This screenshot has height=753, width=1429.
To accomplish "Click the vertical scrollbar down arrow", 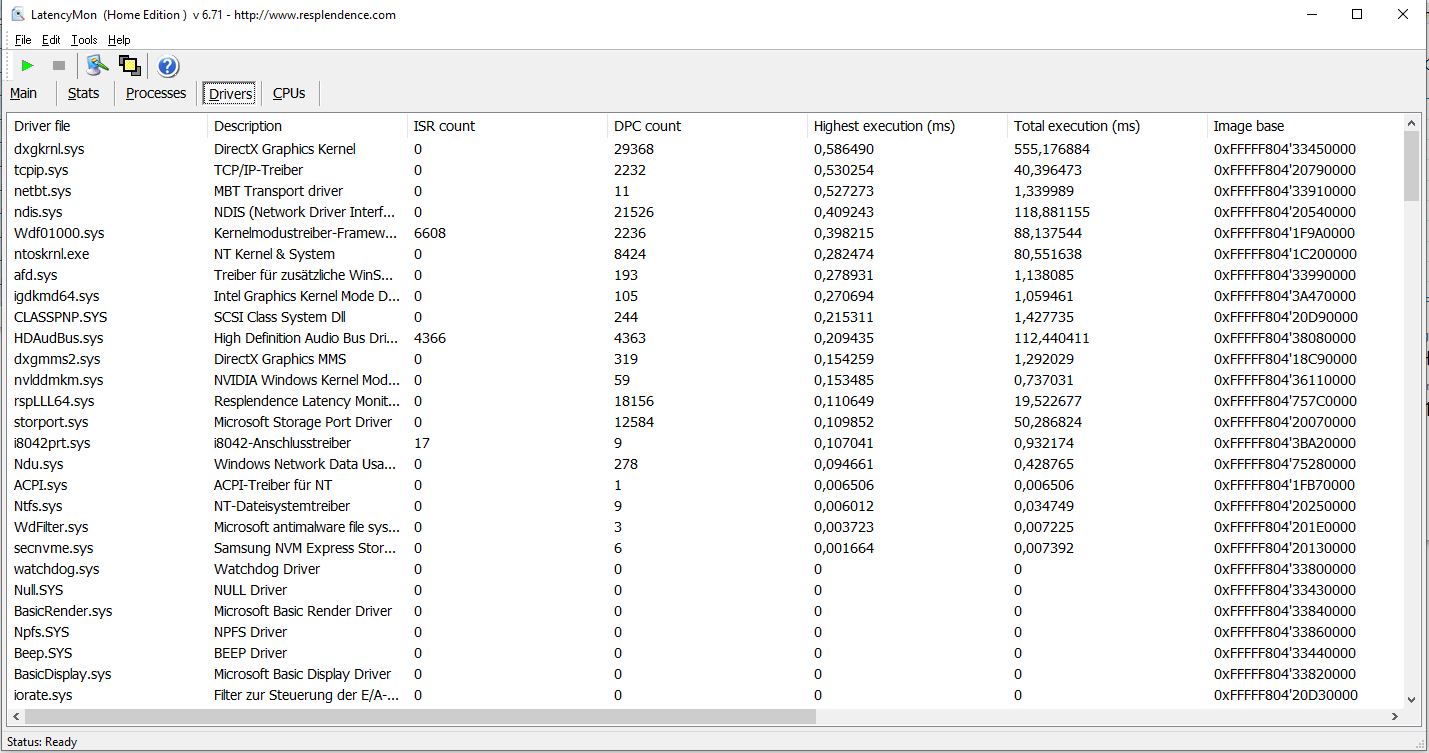I will point(1411,699).
